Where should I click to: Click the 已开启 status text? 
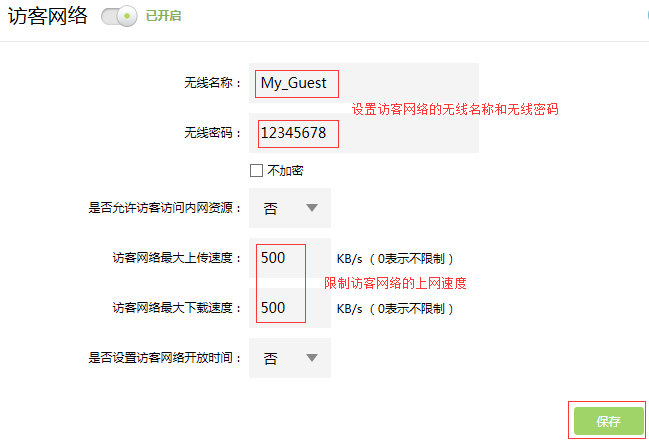coord(164,17)
